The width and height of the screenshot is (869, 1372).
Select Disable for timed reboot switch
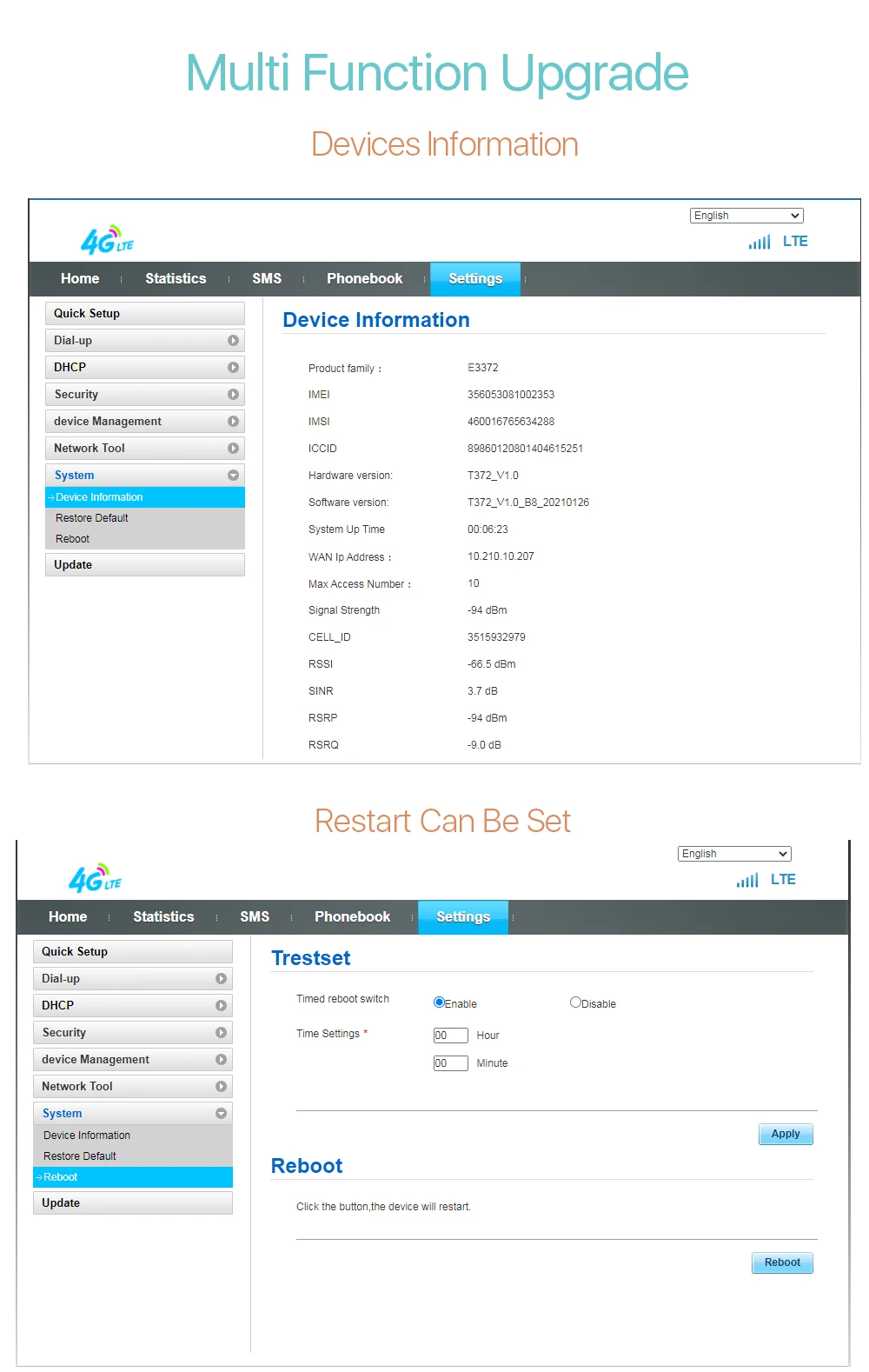pyautogui.click(x=575, y=1002)
